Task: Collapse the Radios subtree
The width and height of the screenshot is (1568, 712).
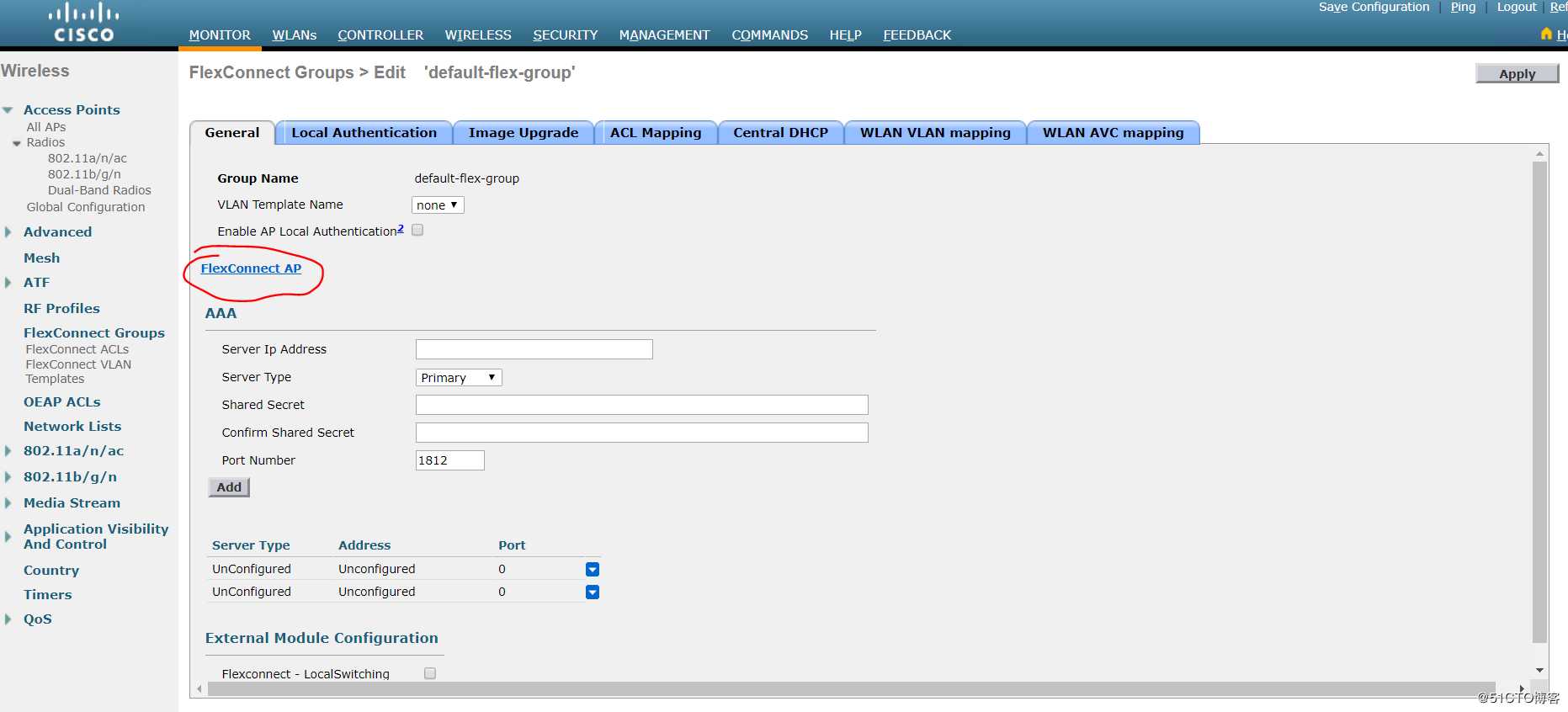Action: coord(17,143)
